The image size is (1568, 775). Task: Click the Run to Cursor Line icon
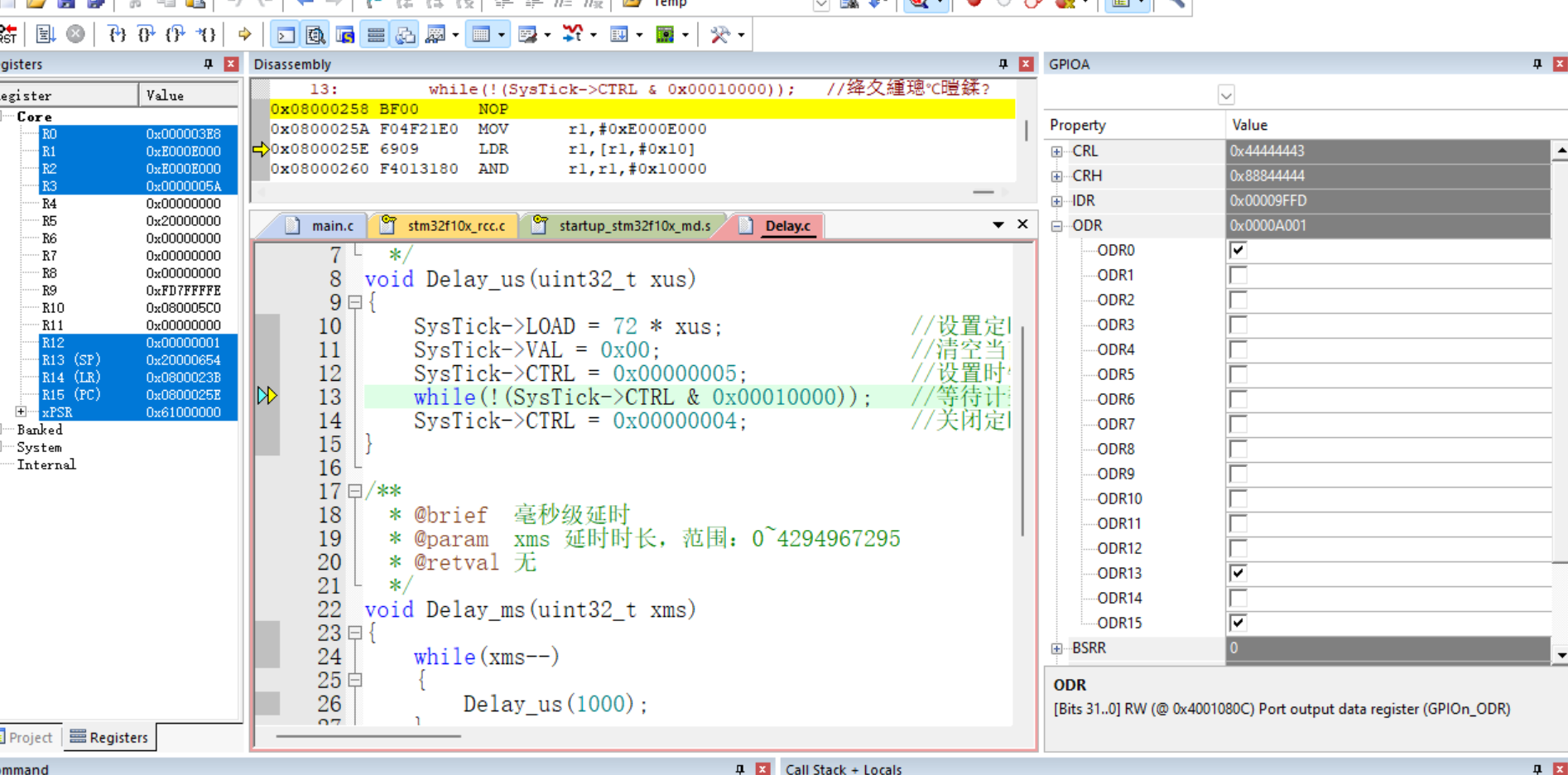(206, 34)
